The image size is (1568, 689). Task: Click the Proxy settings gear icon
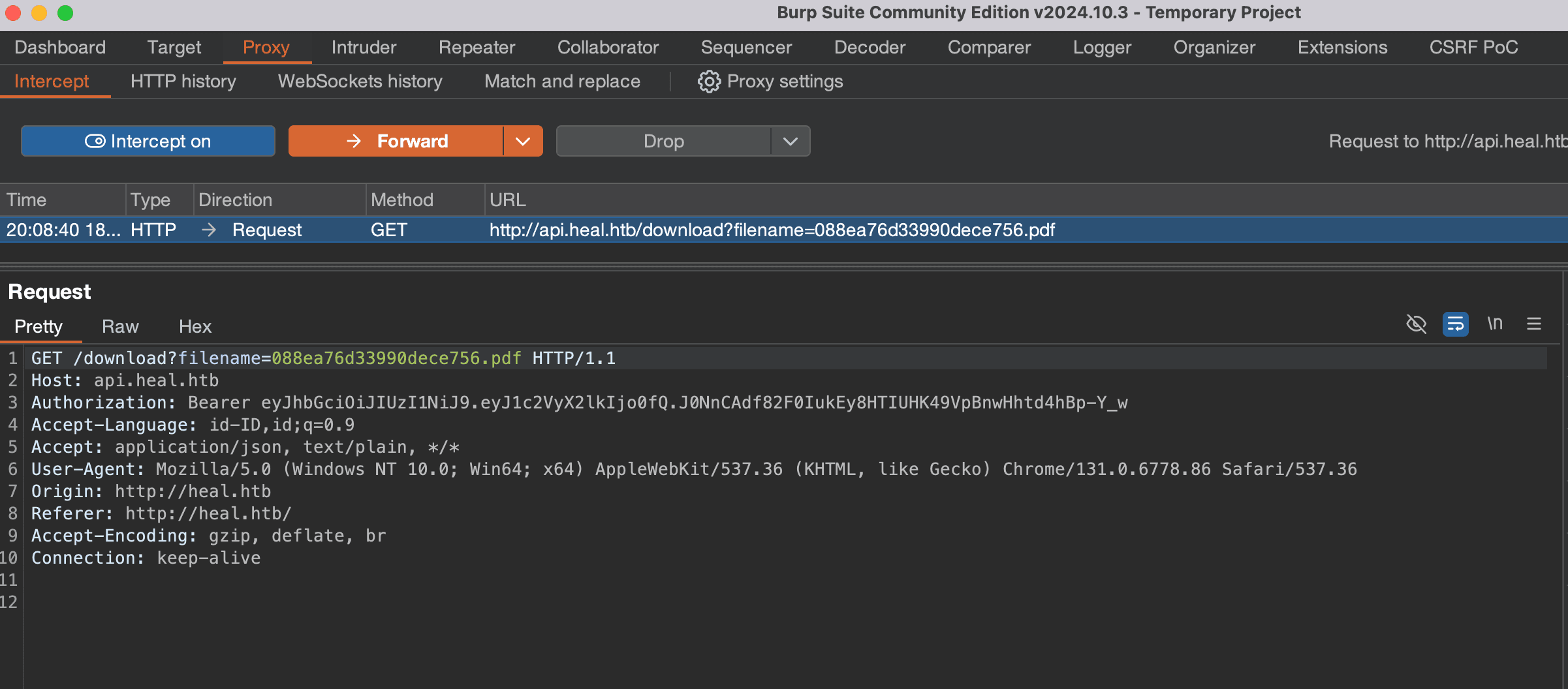click(x=709, y=82)
